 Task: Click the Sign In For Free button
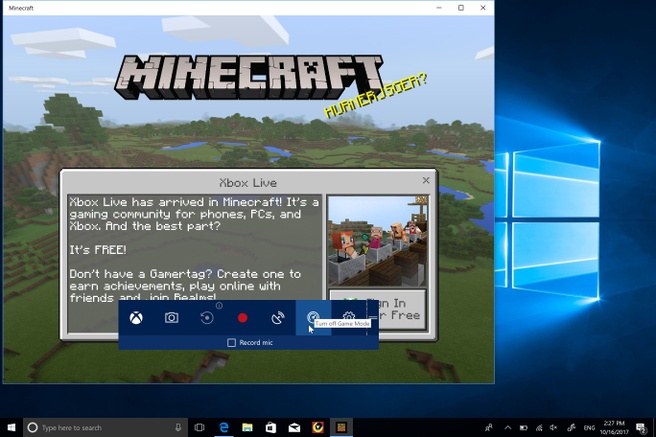pyautogui.click(x=378, y=309)
